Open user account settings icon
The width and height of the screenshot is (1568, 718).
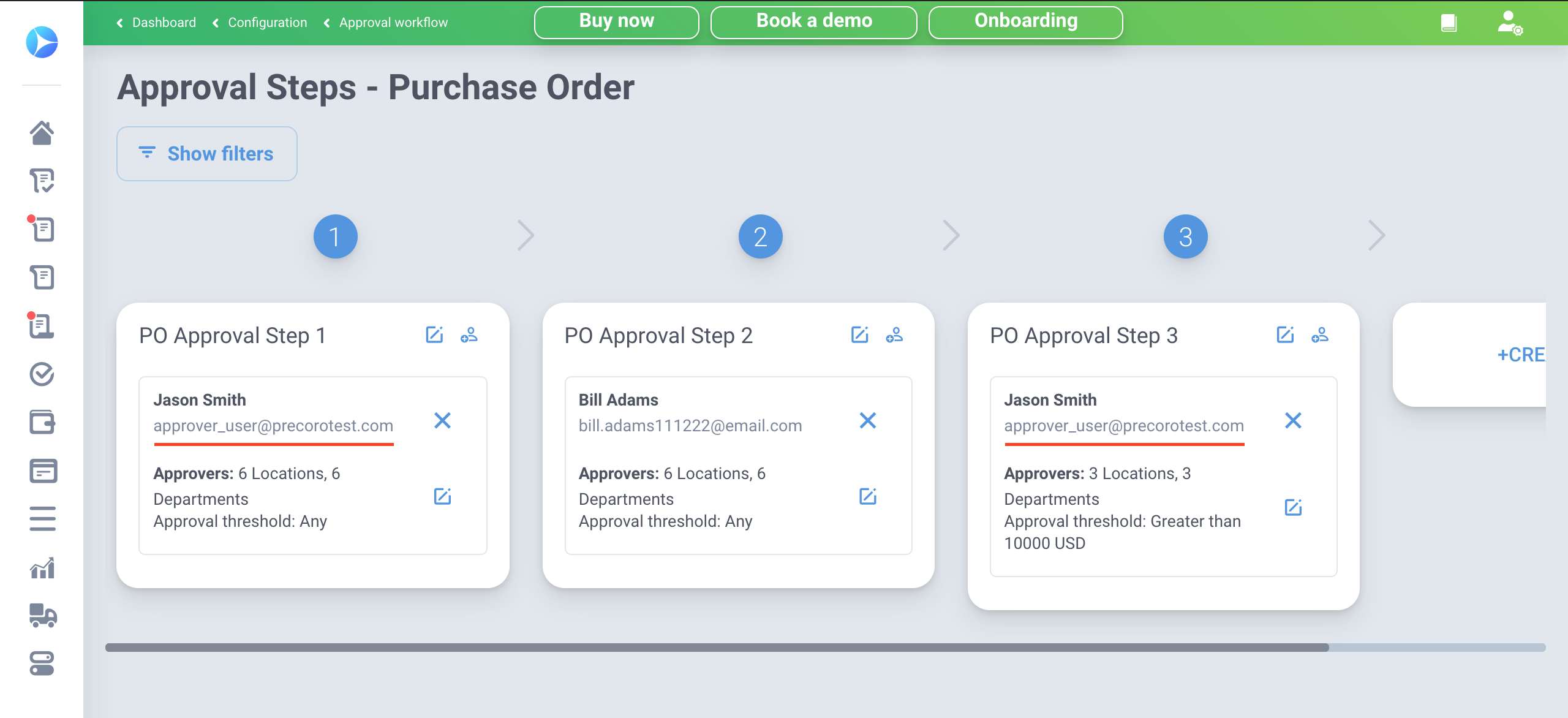coord(1510,23)
